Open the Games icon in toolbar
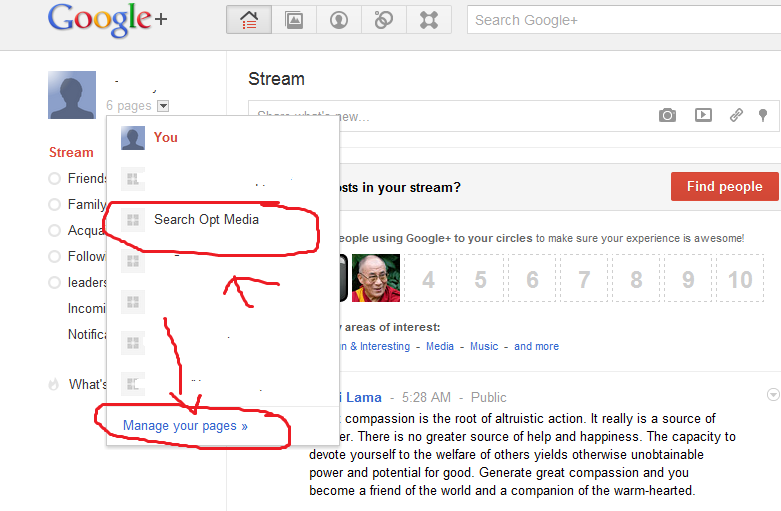 point(429,20)
